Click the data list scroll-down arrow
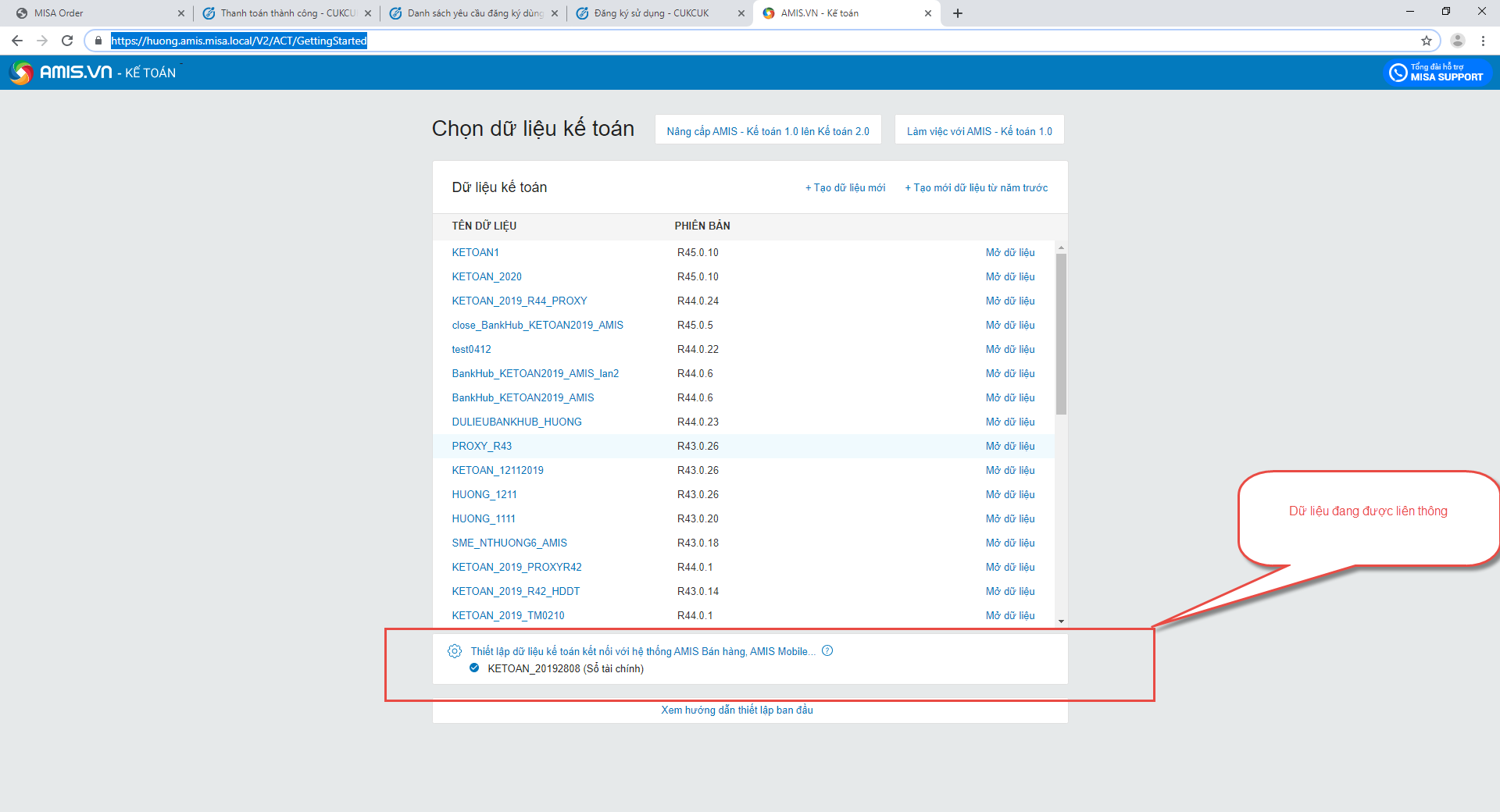Screen dimensions: 1500x812 1061,621
